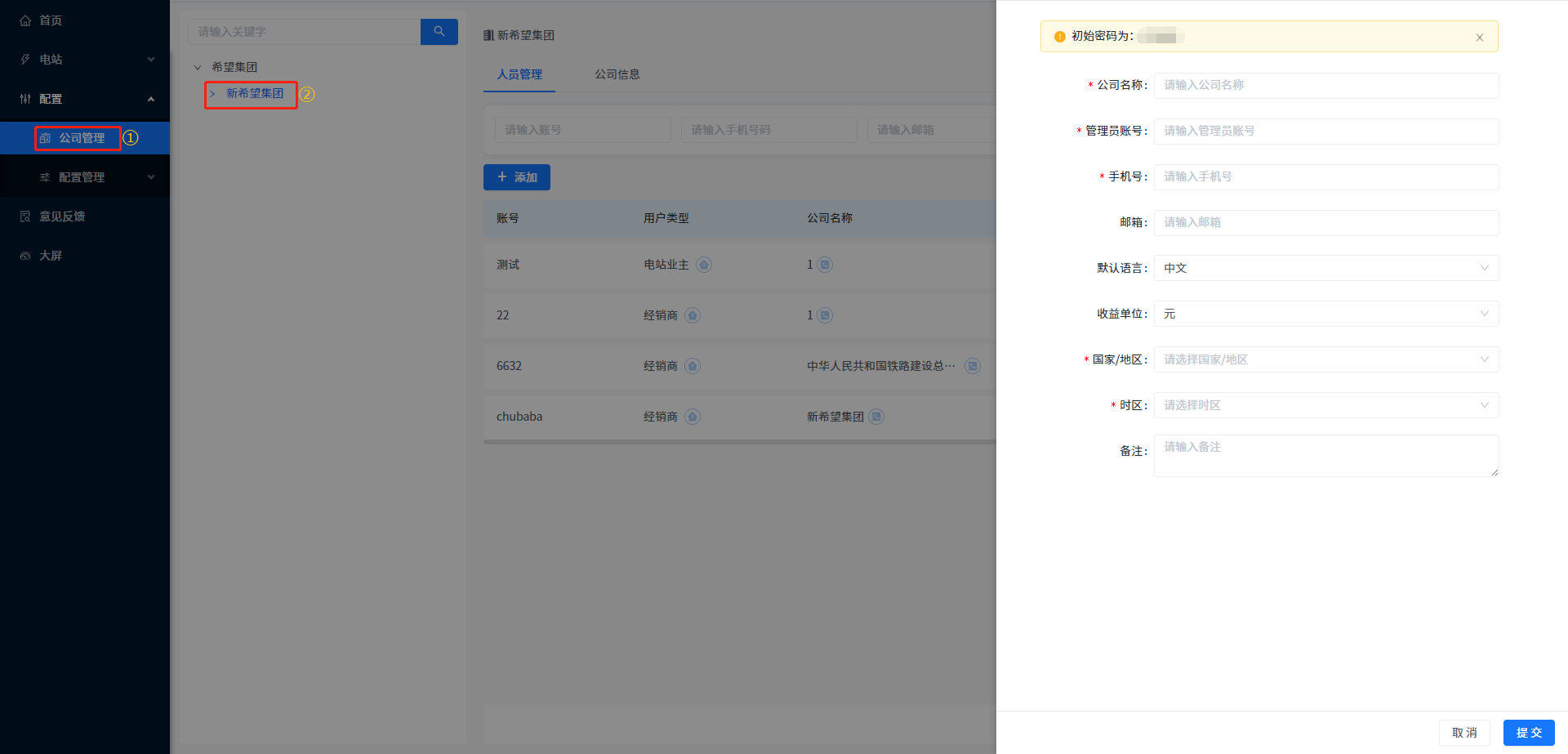The image size is (1568, 754).
Task: Click user type icon beside 电站业主
Action: pyautogui.click(x=704, y=265)
